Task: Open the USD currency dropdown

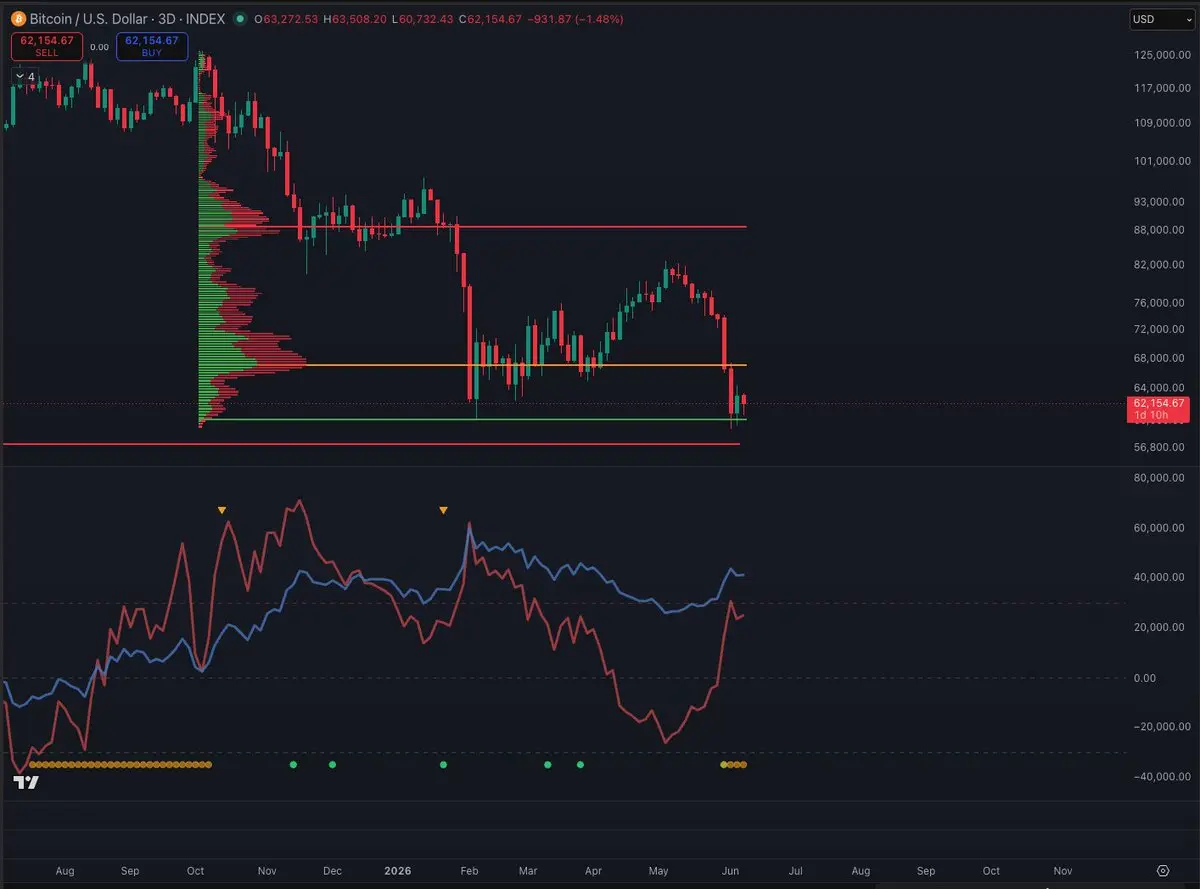Action: click(1161, 19)
